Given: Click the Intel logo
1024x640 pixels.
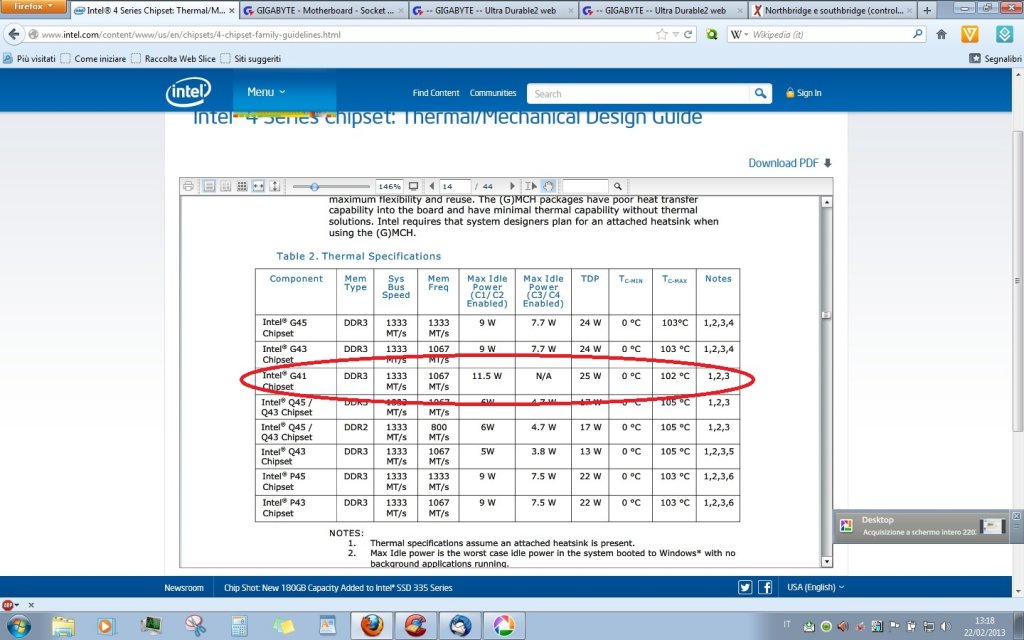Looking at the screenshot, I should coord(188,92).
